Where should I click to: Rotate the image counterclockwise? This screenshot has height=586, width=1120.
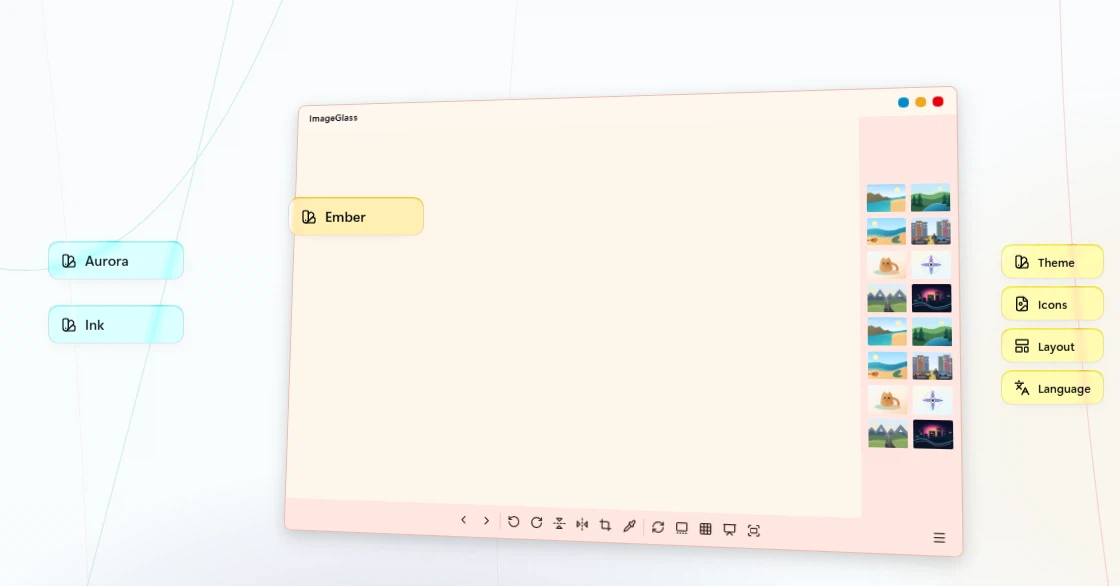click(x=514, y=522)
